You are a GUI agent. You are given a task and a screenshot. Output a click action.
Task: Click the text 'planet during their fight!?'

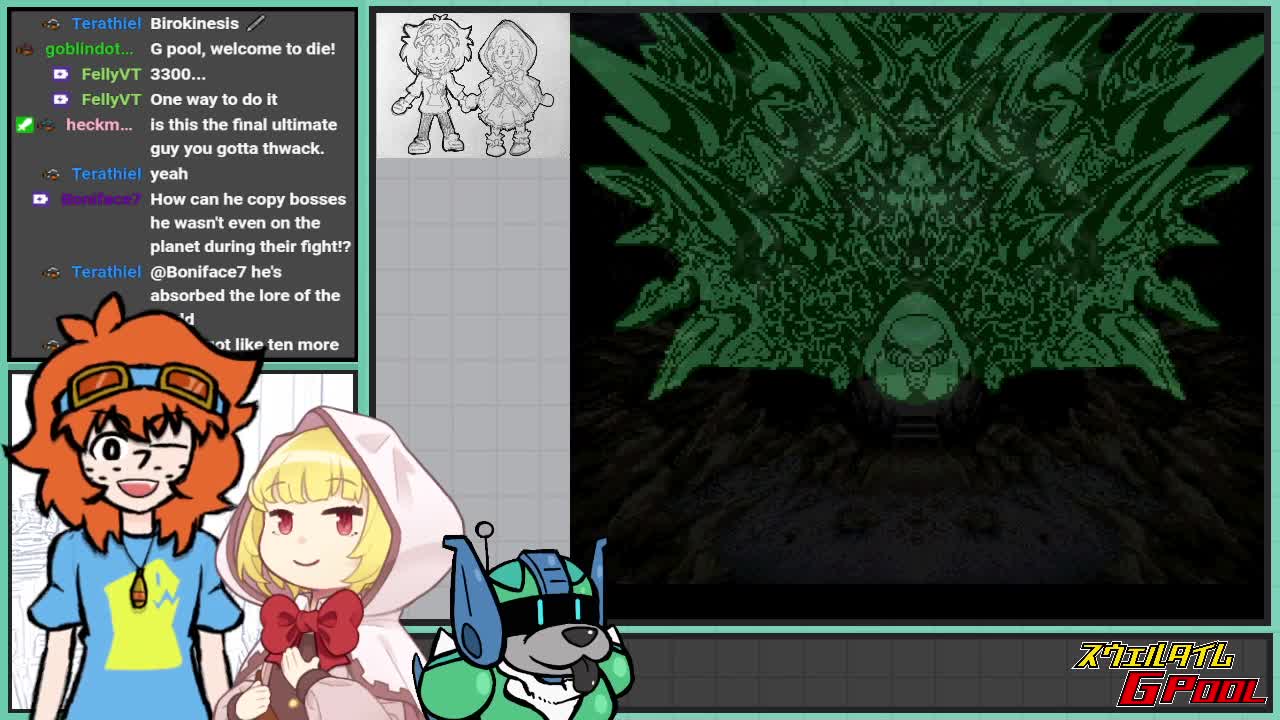click(x=251, y=246)
